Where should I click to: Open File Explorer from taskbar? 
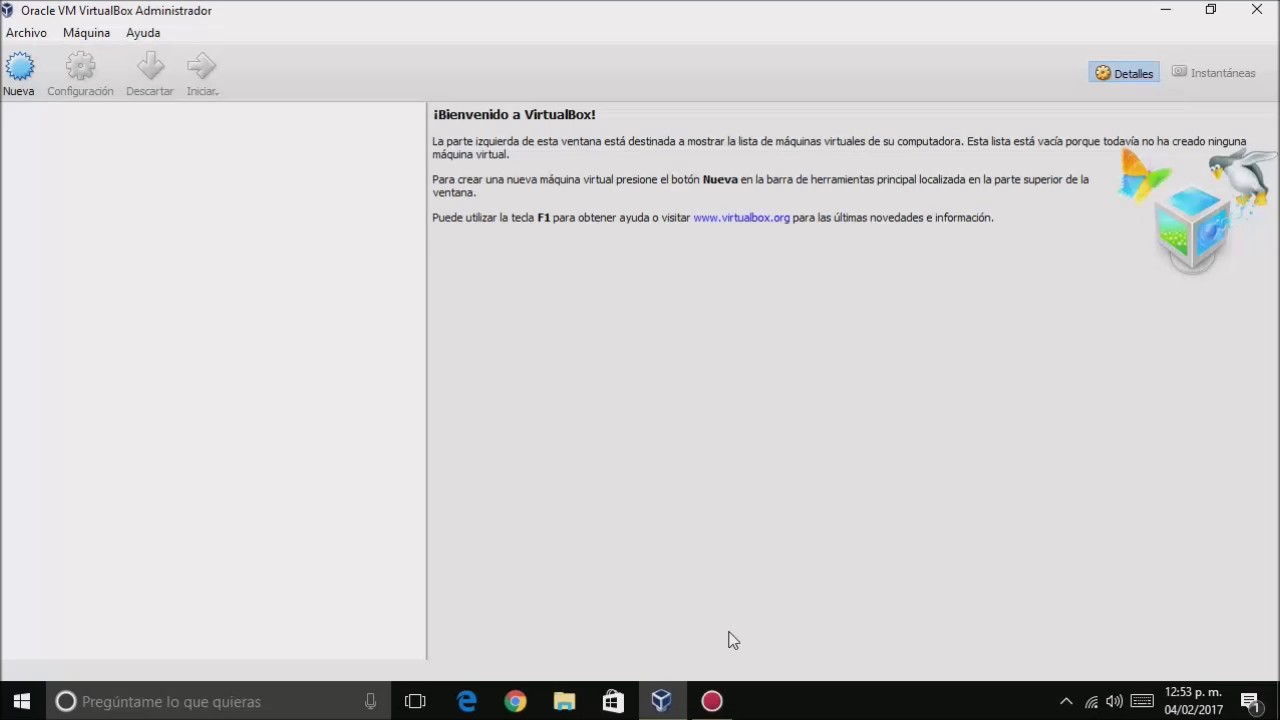(x=564, y=701)
